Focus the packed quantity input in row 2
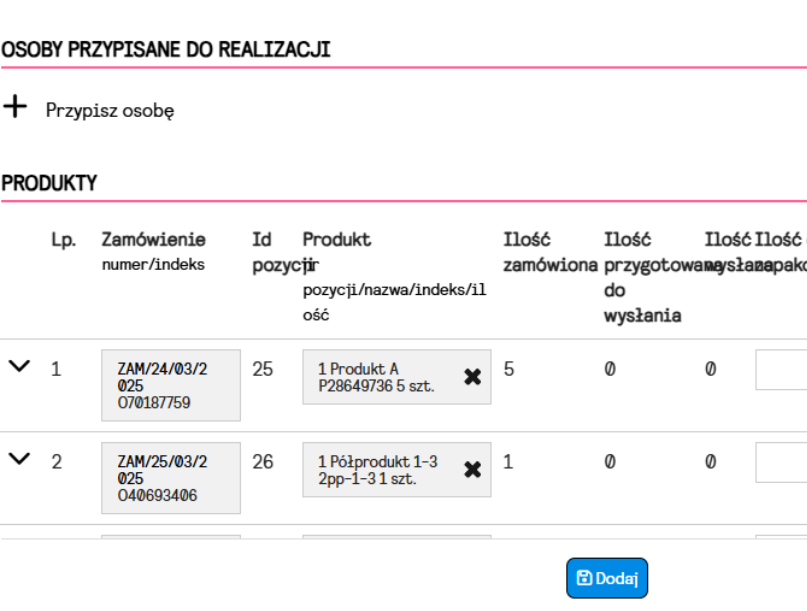Viewport: 807px width, 611px height. point(782,463)
